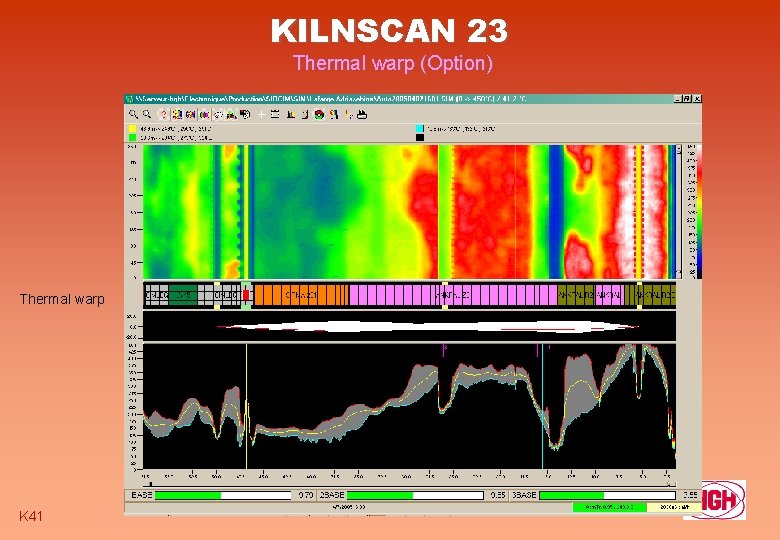Click the white thermal warp profile strip
This screenshot has width=780, height=540.
pyautogui.click(x=428, y=327)
